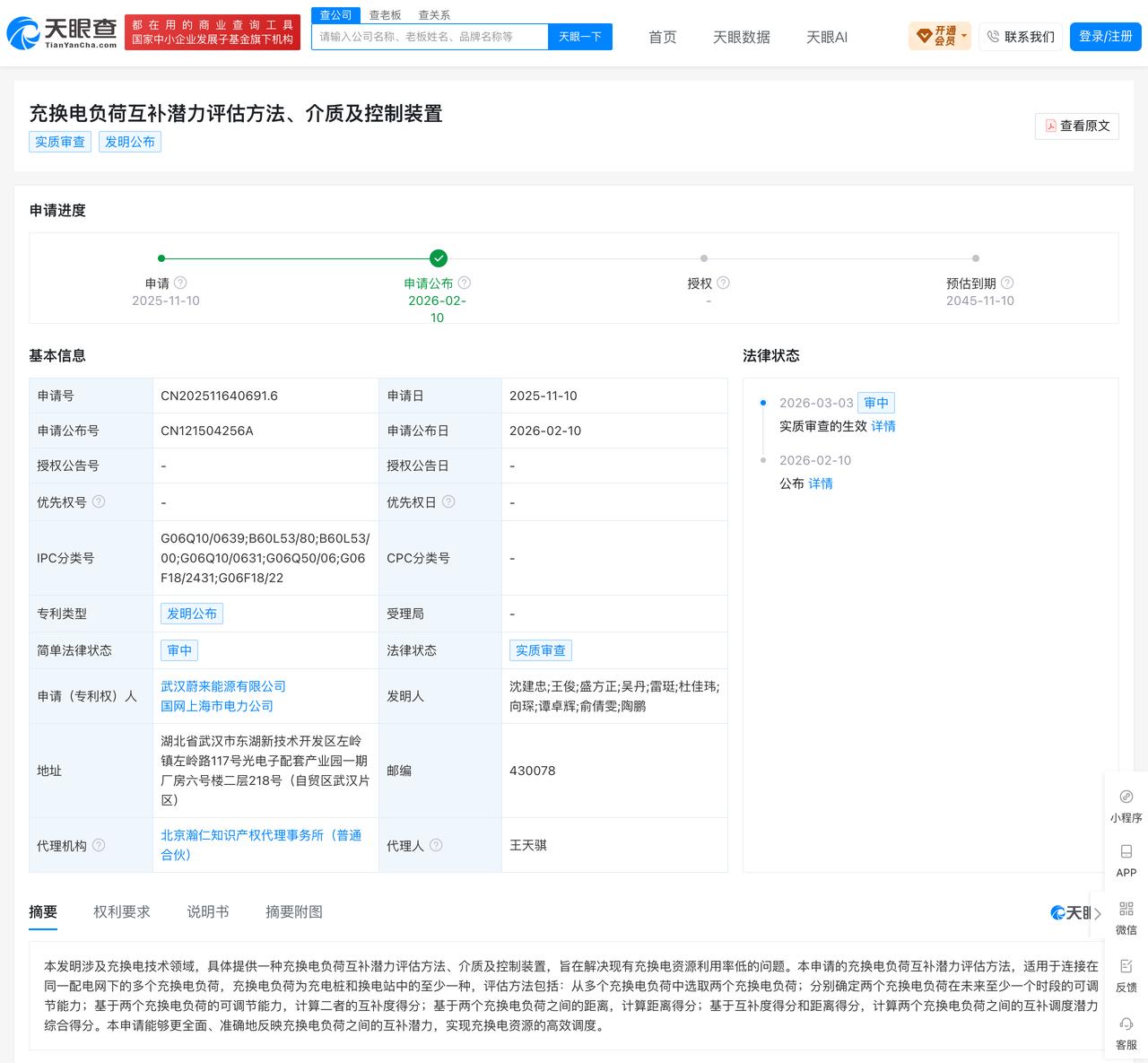
Task: Open the 客服 customer service icon
Action: click(x=1126, y=1024)
